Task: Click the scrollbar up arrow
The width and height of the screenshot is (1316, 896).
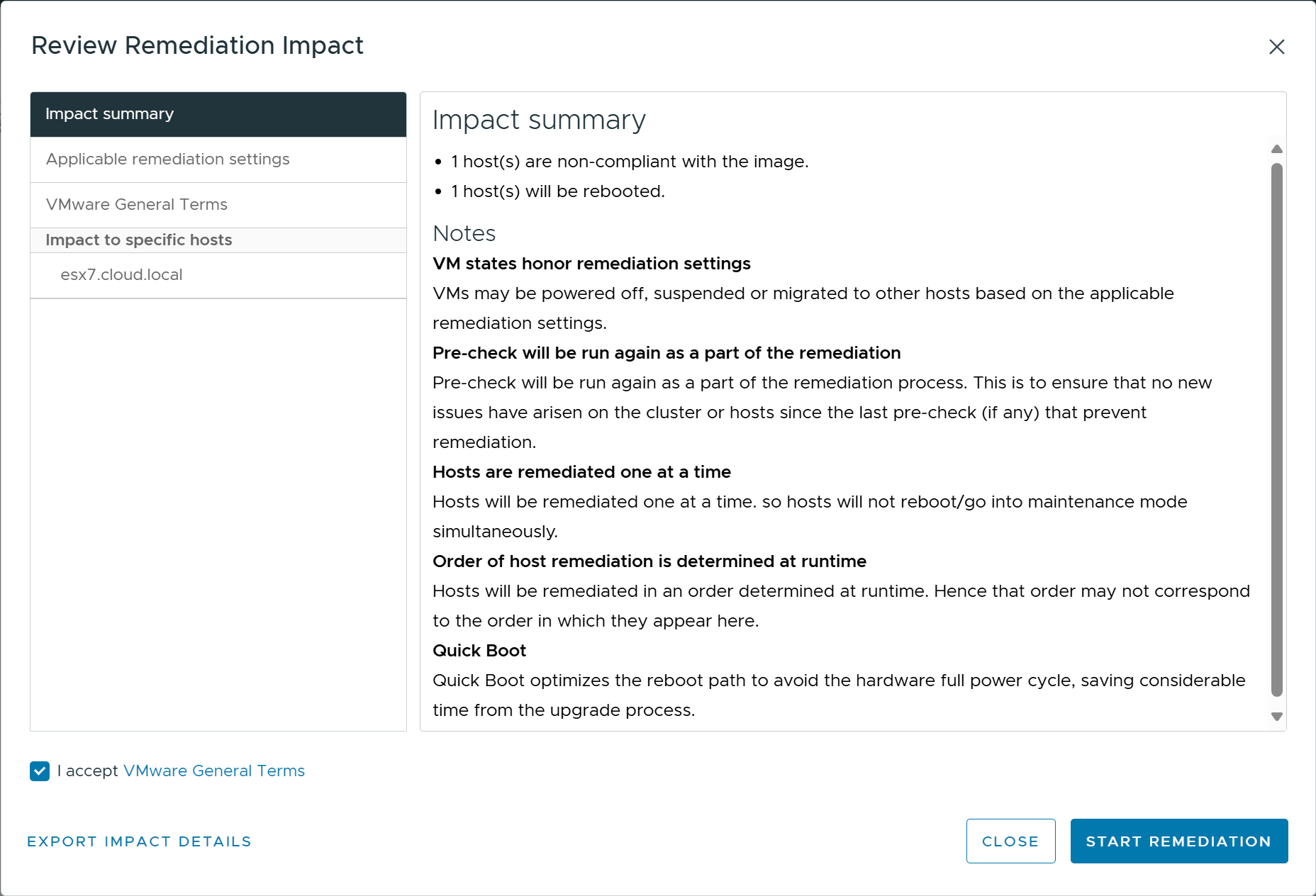Action: click(x=1276, y=149)
